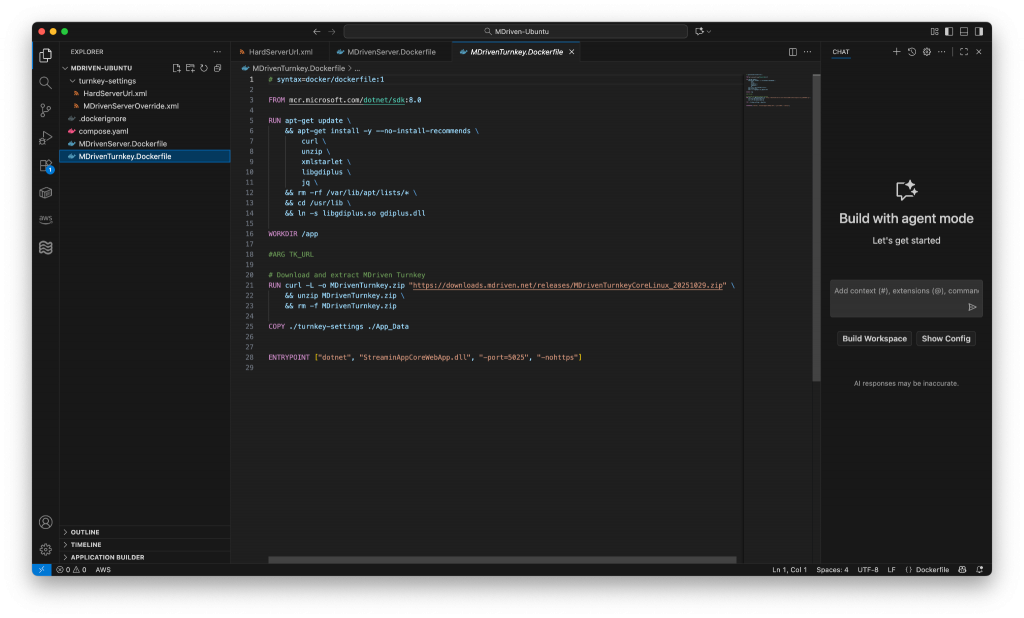Open the AWS Toolkit sidebar icon
The image size is (1024, 618).
(45, 219)
